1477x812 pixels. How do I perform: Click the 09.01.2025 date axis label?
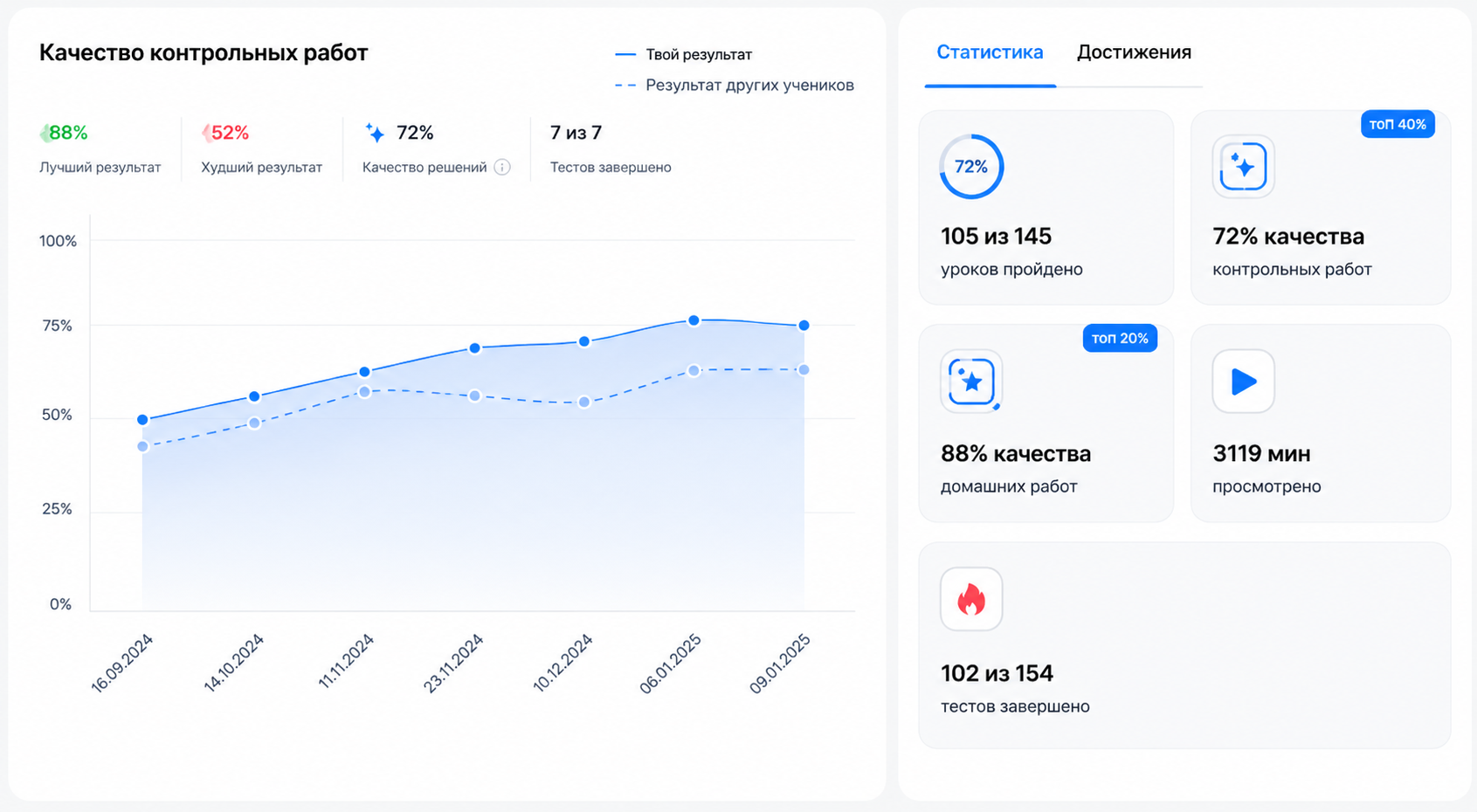coord(780,664)
